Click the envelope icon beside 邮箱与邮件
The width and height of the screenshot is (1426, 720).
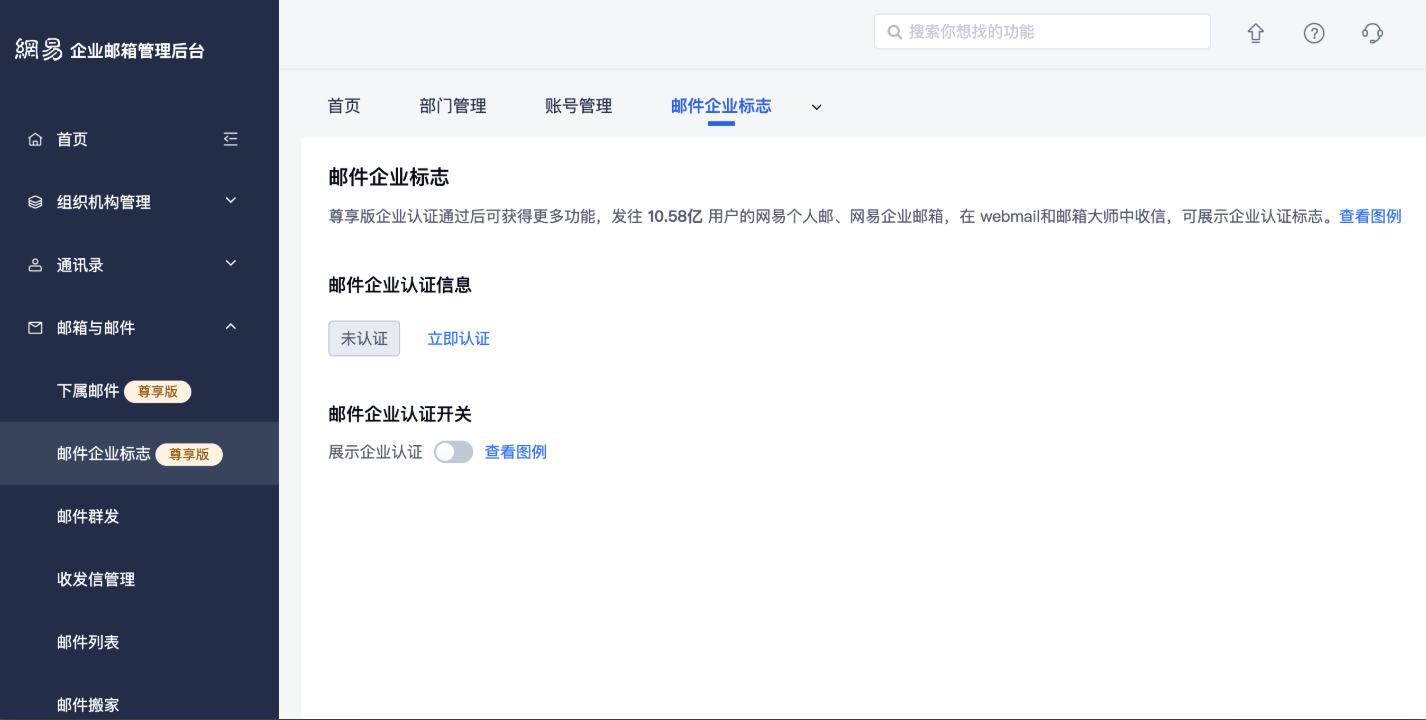tap(35, 328)
